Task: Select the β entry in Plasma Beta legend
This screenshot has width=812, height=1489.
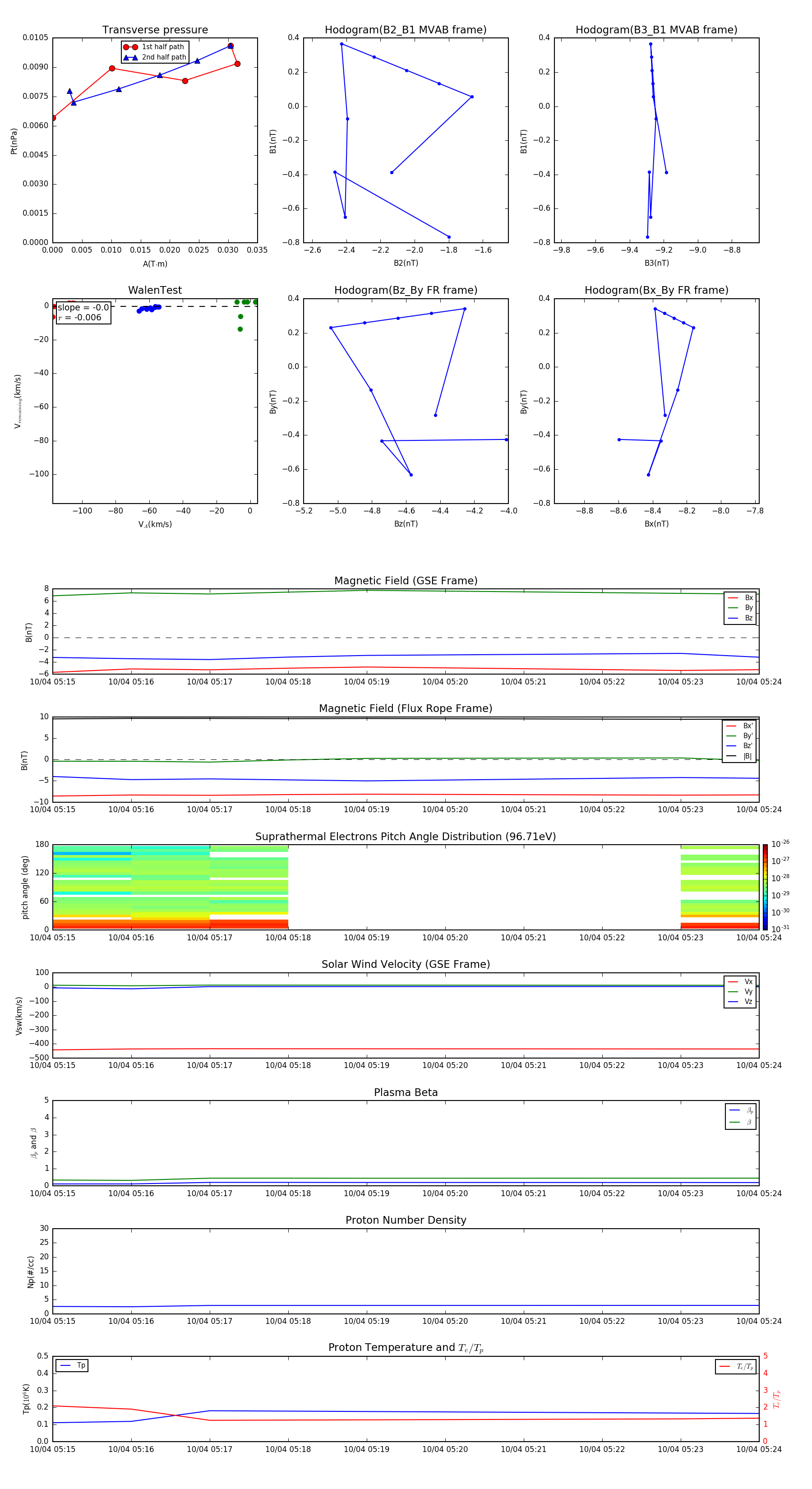Action: [x=741, y=1122]
